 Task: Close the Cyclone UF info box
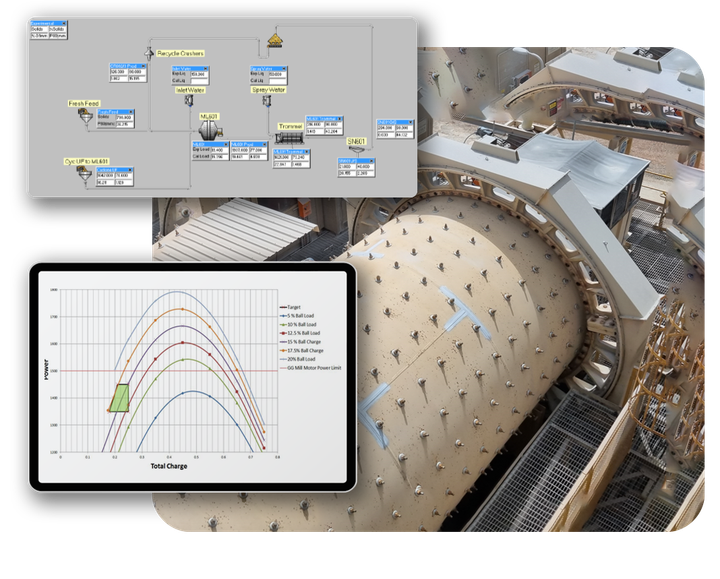pos(130,170)
